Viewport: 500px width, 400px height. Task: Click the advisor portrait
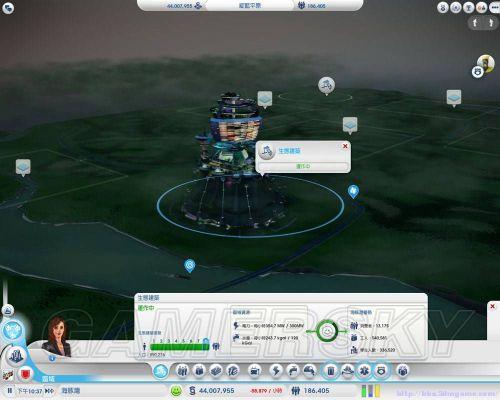(57, 337)
